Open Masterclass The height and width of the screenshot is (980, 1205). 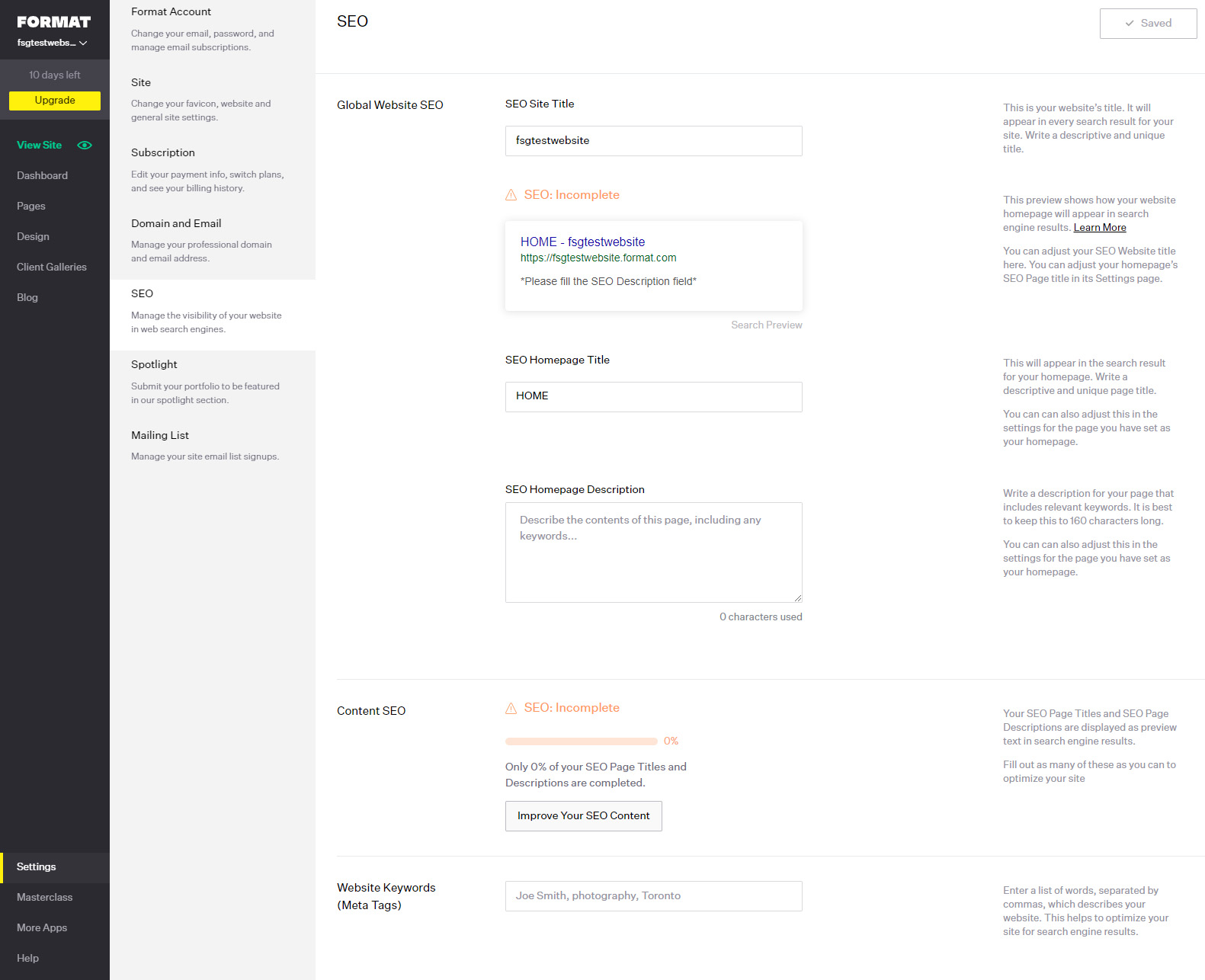pos(45,897)
